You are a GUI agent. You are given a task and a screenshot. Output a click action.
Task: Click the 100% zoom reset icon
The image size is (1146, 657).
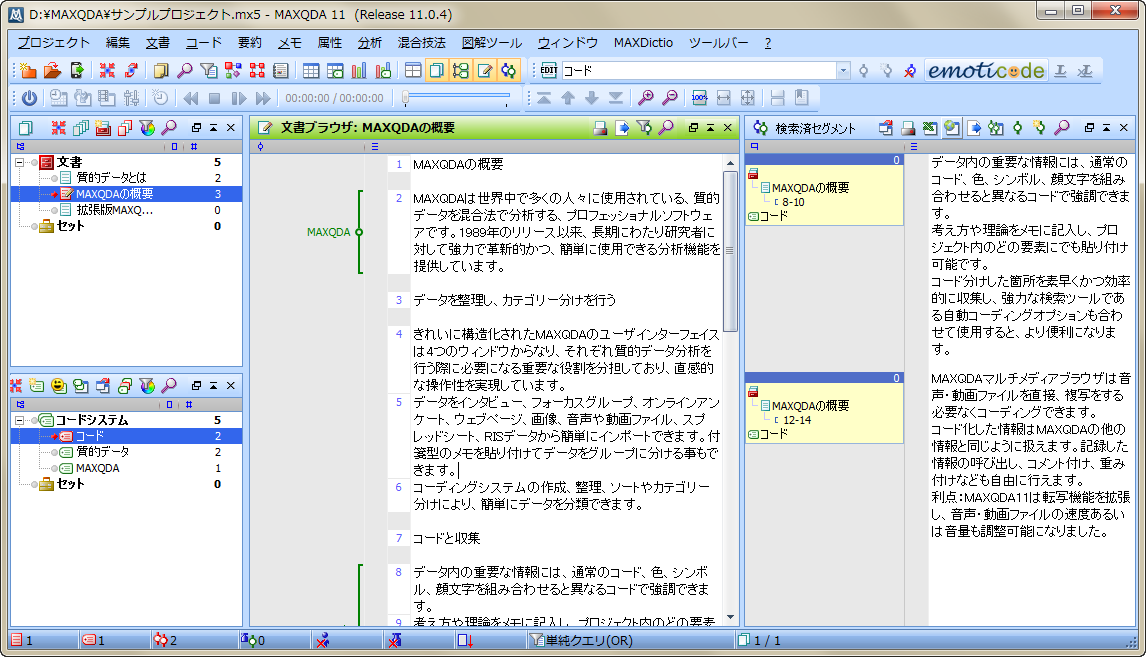699,97
